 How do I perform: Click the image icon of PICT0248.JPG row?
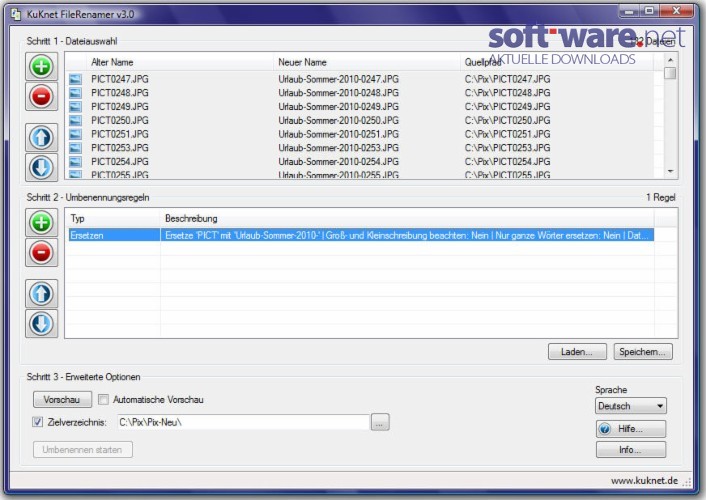click(75, 93)
